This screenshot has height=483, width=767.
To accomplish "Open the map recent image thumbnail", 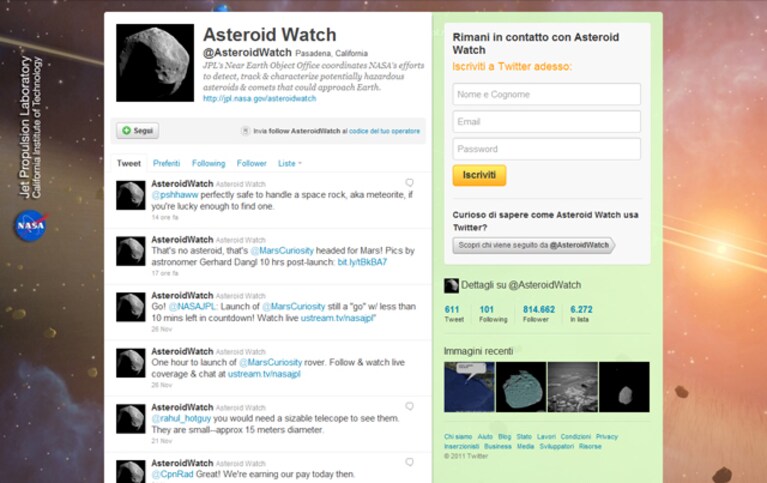I will 470,387.
